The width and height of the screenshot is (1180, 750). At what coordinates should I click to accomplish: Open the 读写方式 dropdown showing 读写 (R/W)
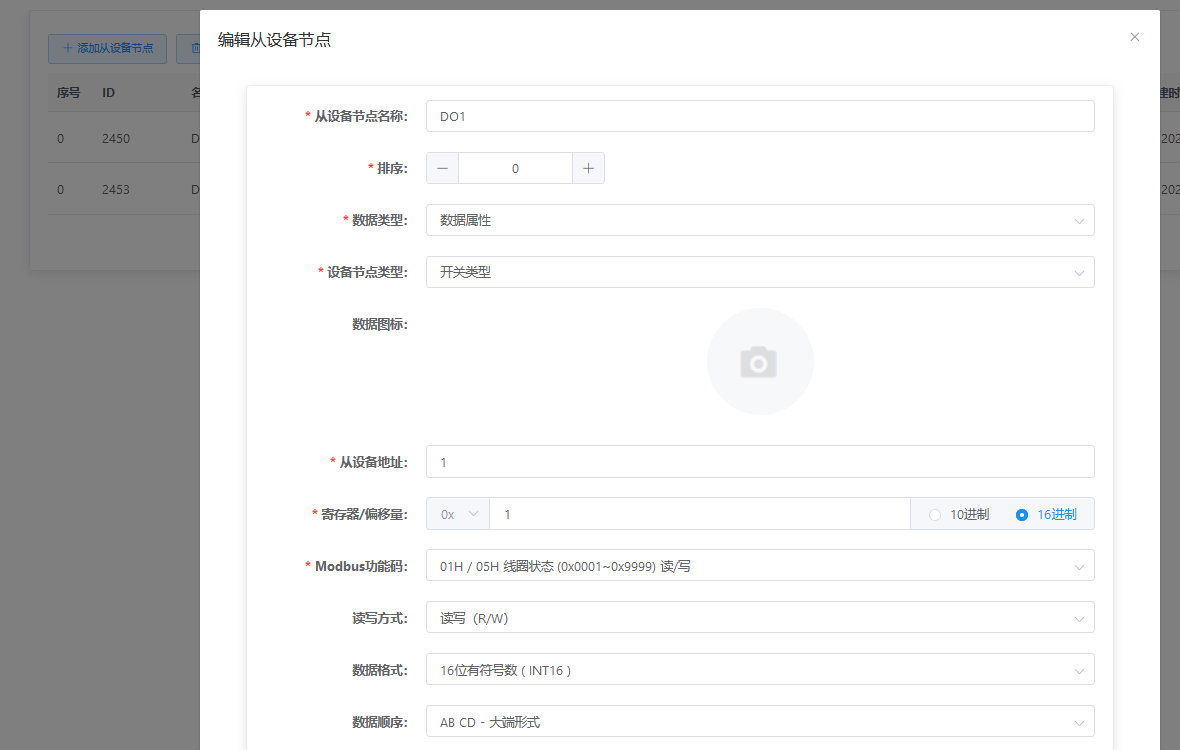tap(760, 617)
